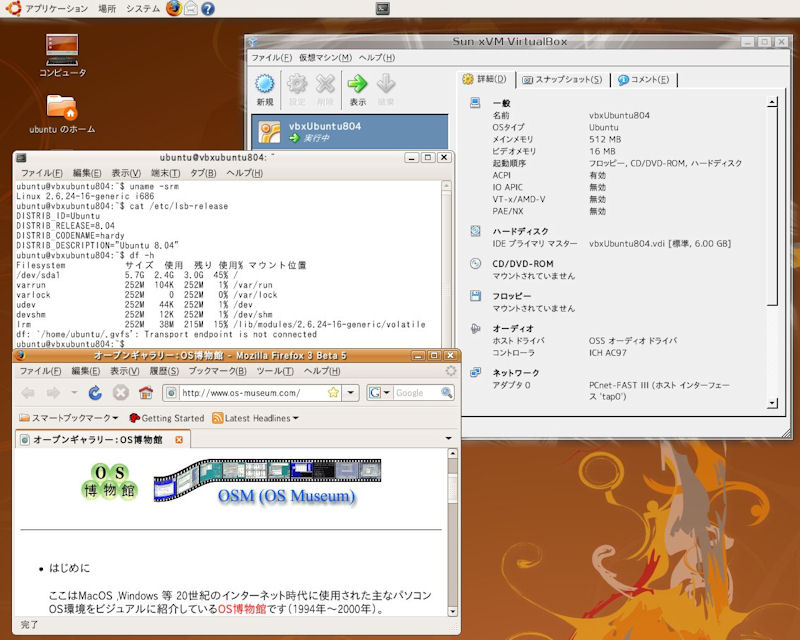Image resolution: width=800 pixels, height=640 pixels.
Task: Open VirtualBox's ファイル(F) menu
Action: pos(271,58)
